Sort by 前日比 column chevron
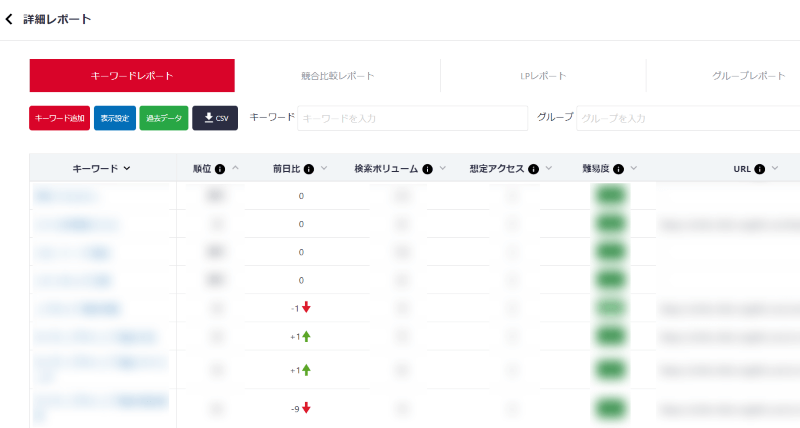Viewport: 800px width, 428px height. point(324,168)
